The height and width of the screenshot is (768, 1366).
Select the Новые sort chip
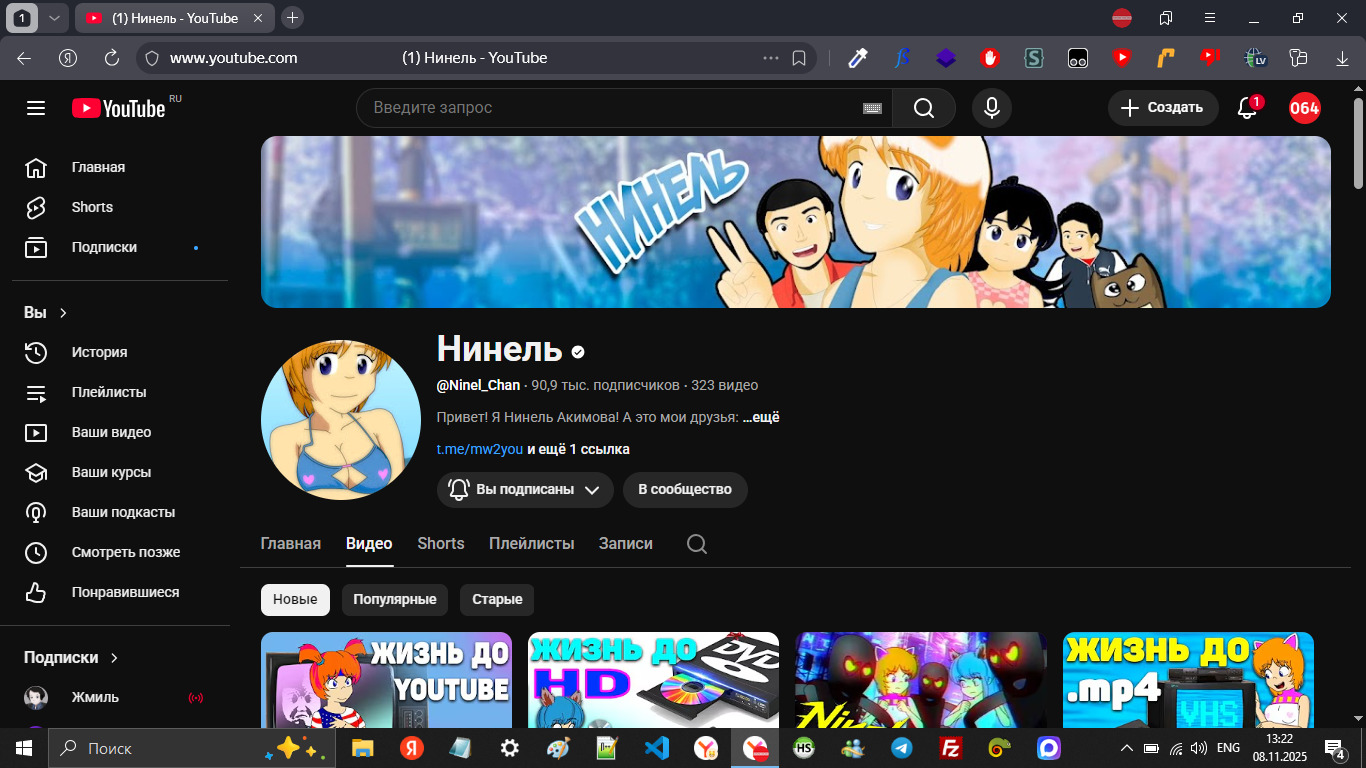coord(295,600)
